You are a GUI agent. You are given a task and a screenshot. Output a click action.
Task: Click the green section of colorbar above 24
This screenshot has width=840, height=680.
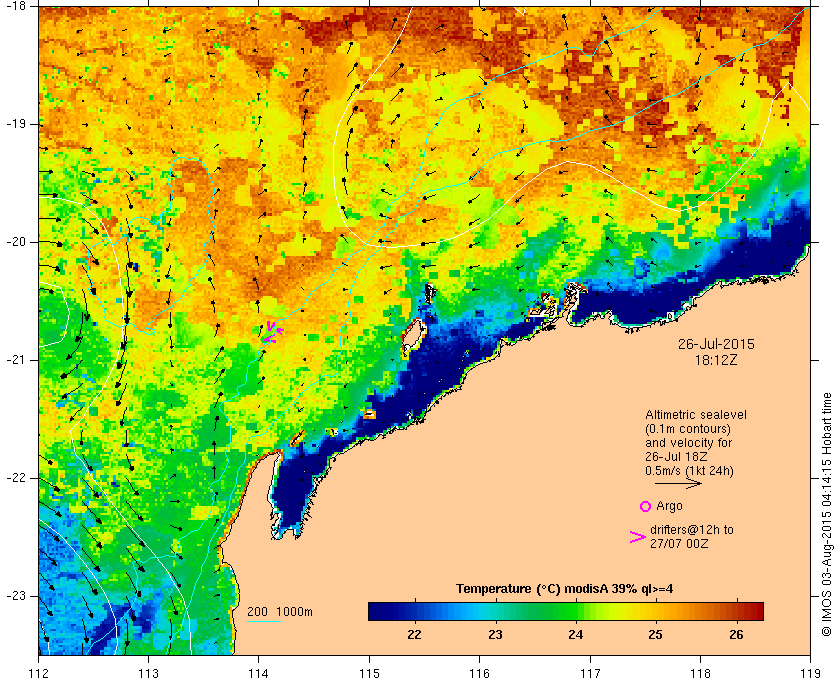(x=576, y=611)
